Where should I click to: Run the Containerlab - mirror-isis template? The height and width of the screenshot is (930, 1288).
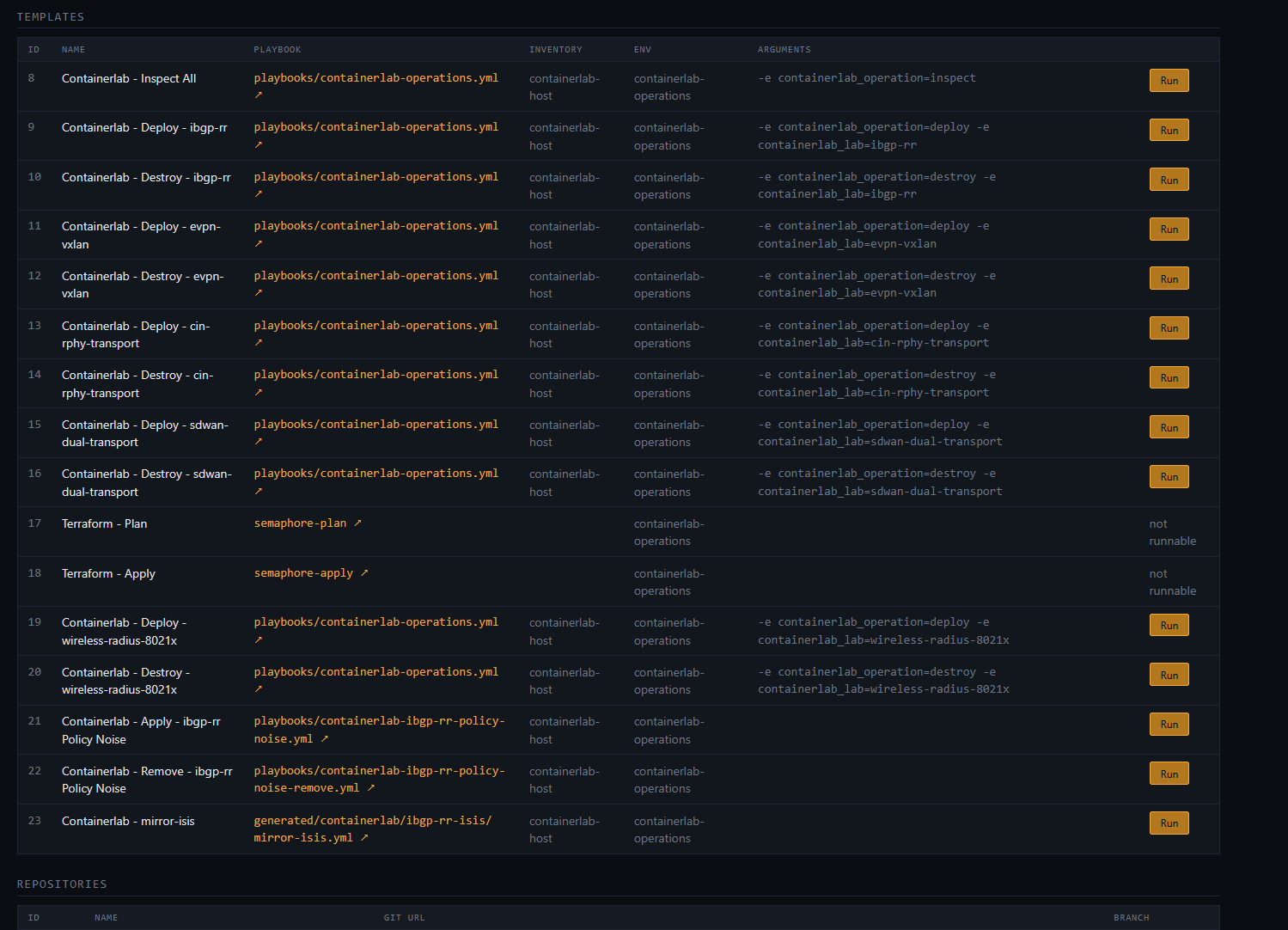pos(1169,823)
